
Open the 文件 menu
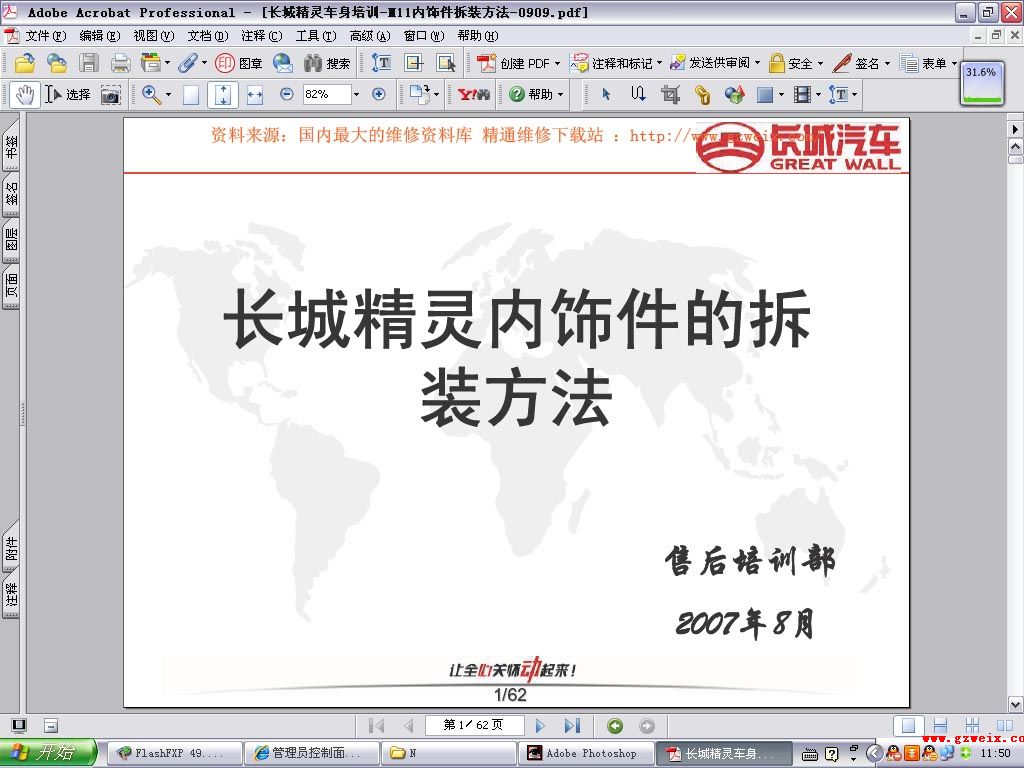click(x=46, y=36)
